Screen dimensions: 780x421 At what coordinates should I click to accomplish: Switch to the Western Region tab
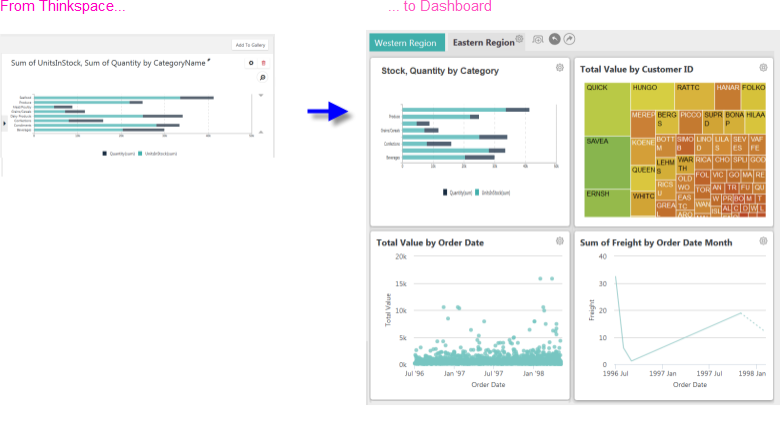click(405, 43)
